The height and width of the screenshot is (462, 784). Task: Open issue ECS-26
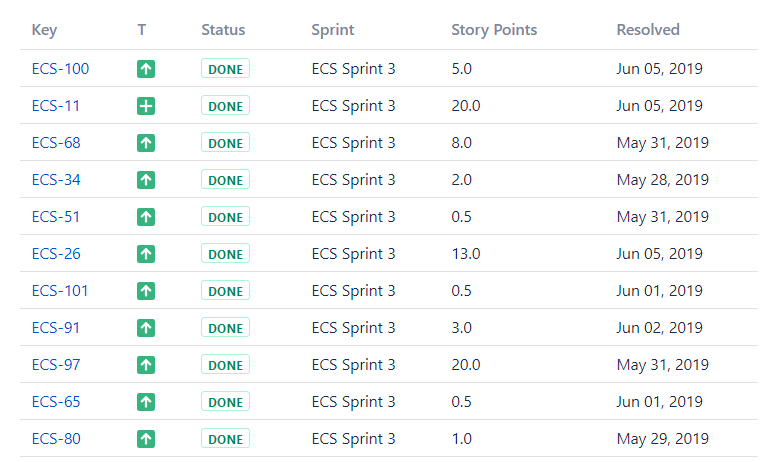[56, 254]
